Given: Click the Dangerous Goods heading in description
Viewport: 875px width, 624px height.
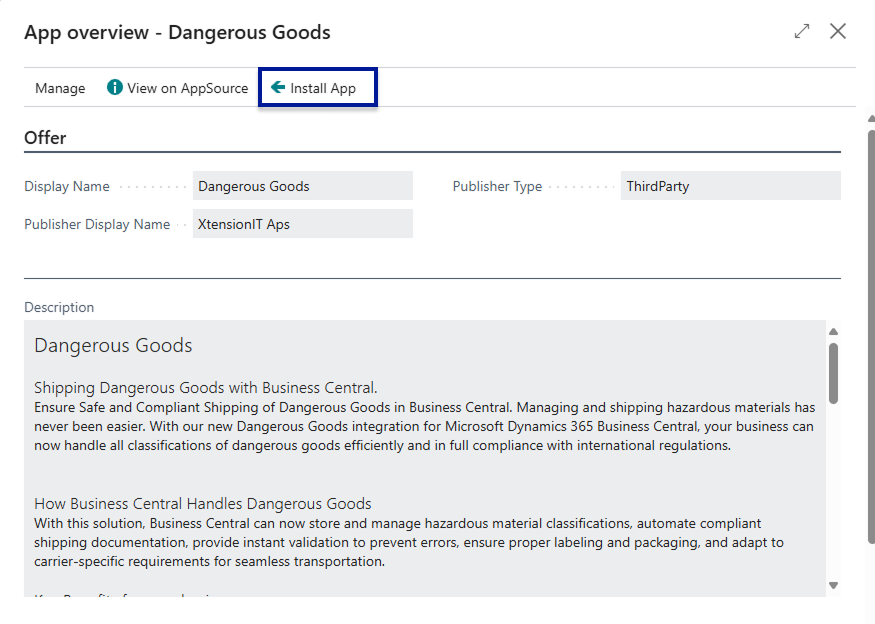Looking at the screenshot, I should pyautogui.click(x=113, y=346).
